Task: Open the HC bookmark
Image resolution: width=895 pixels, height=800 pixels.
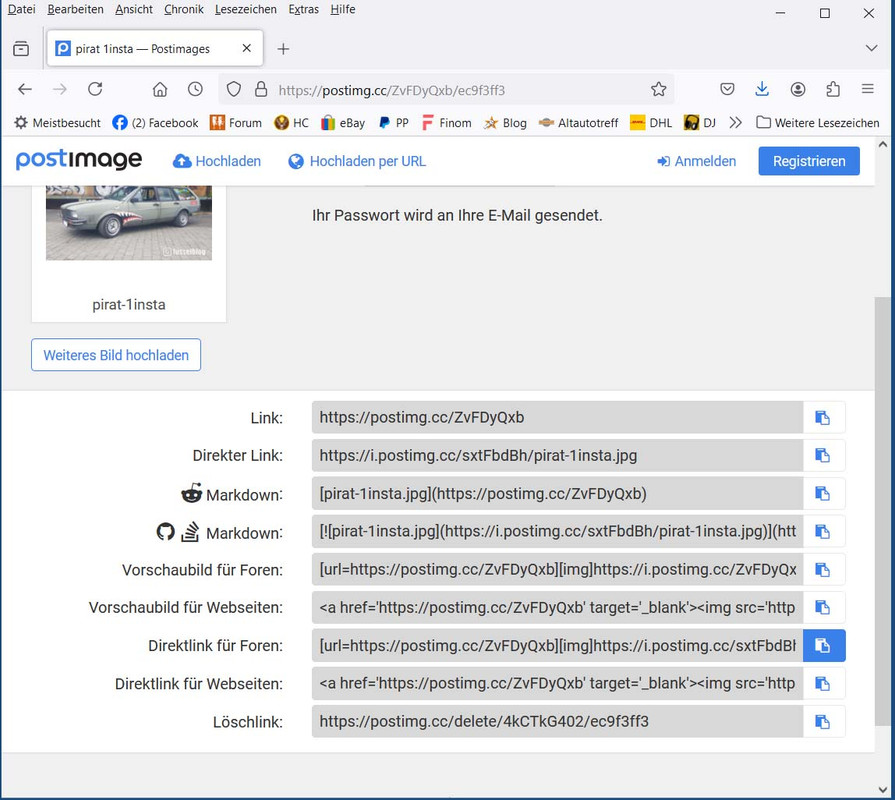Action: point(292,123)
